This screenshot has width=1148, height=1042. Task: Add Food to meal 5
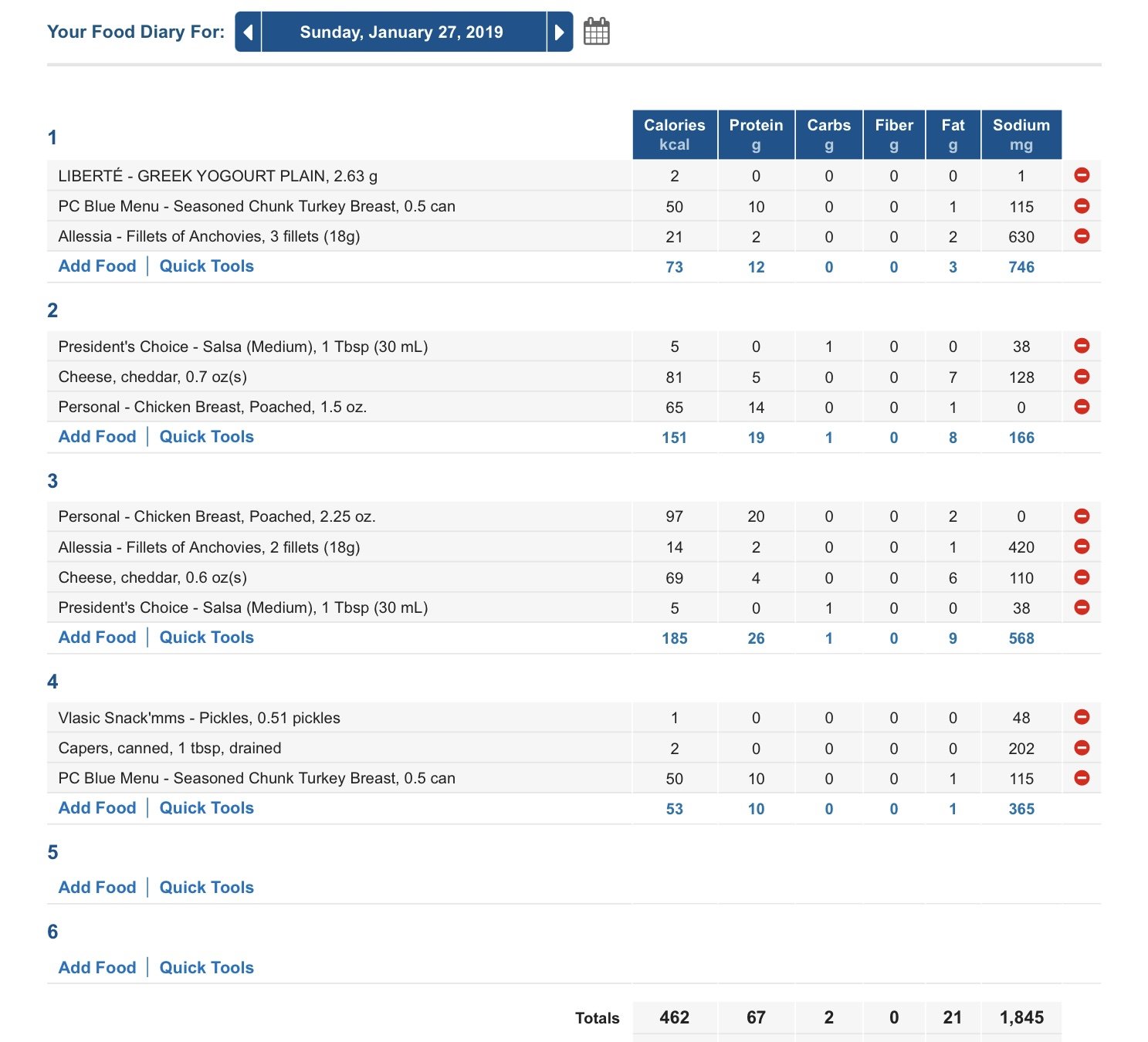[x=97, y=888]
